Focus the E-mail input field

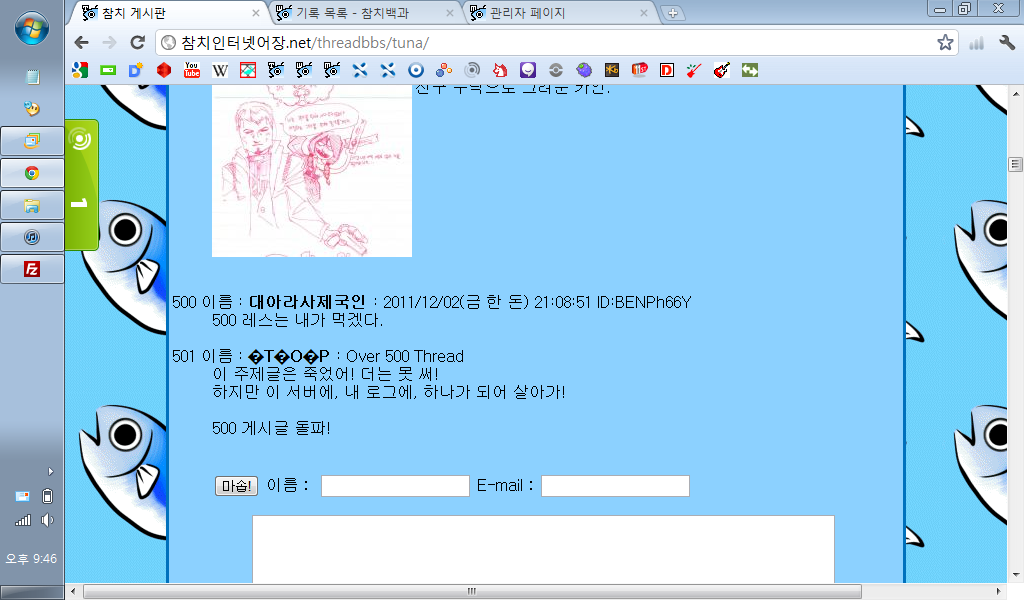(615, 486)
